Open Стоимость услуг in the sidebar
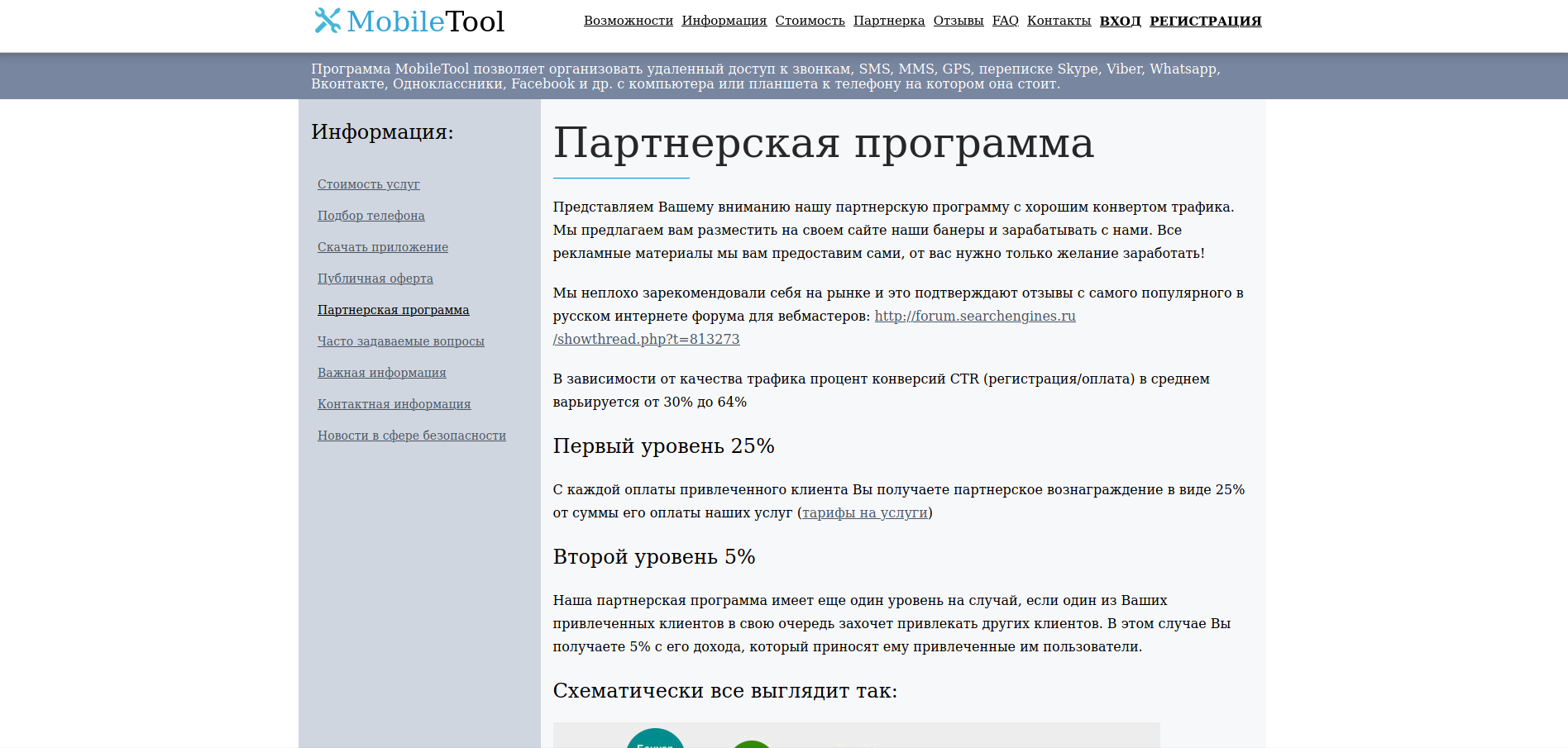This screenshot has width=1568, height=748. [x=369, y=184]
